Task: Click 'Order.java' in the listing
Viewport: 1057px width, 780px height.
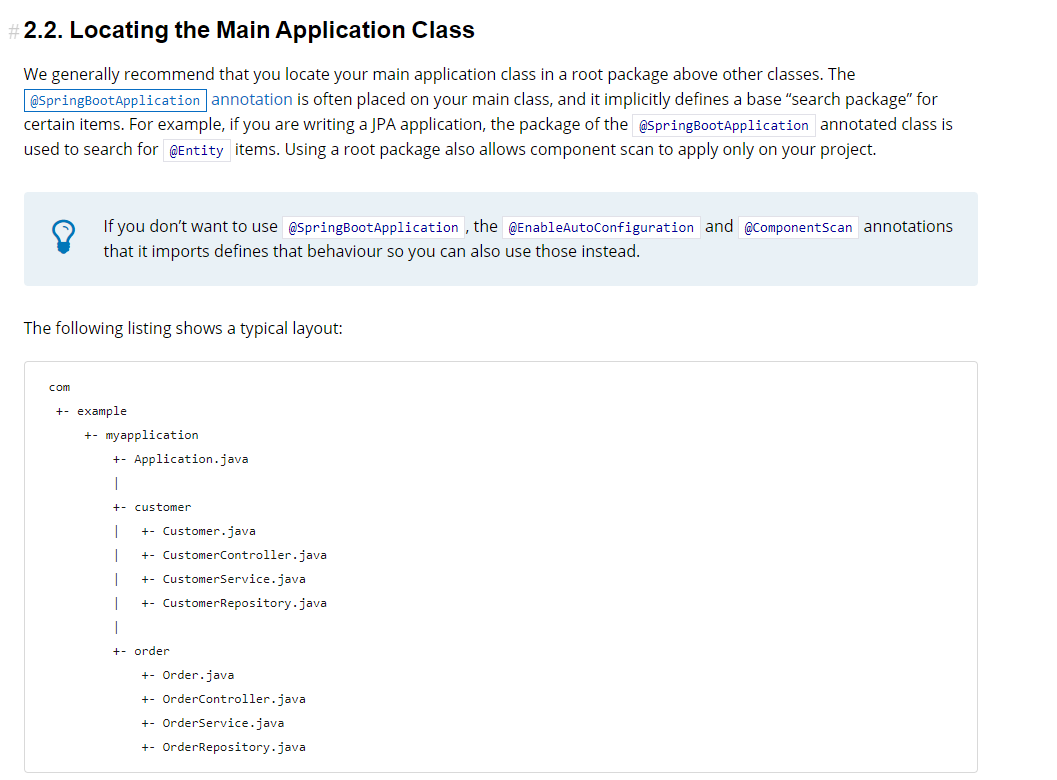Action: pos(198,675)
